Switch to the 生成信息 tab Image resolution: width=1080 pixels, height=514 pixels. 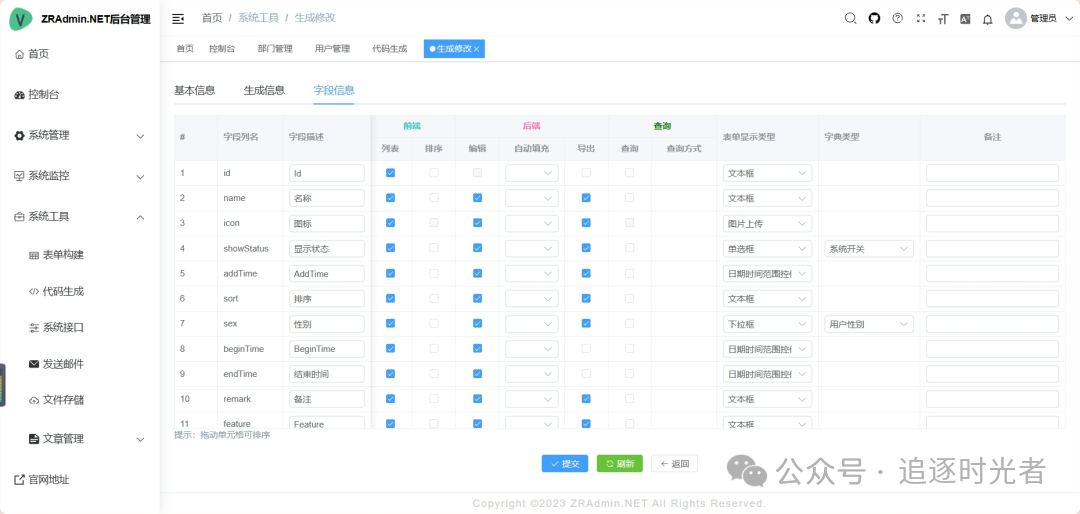pos(264,90)
